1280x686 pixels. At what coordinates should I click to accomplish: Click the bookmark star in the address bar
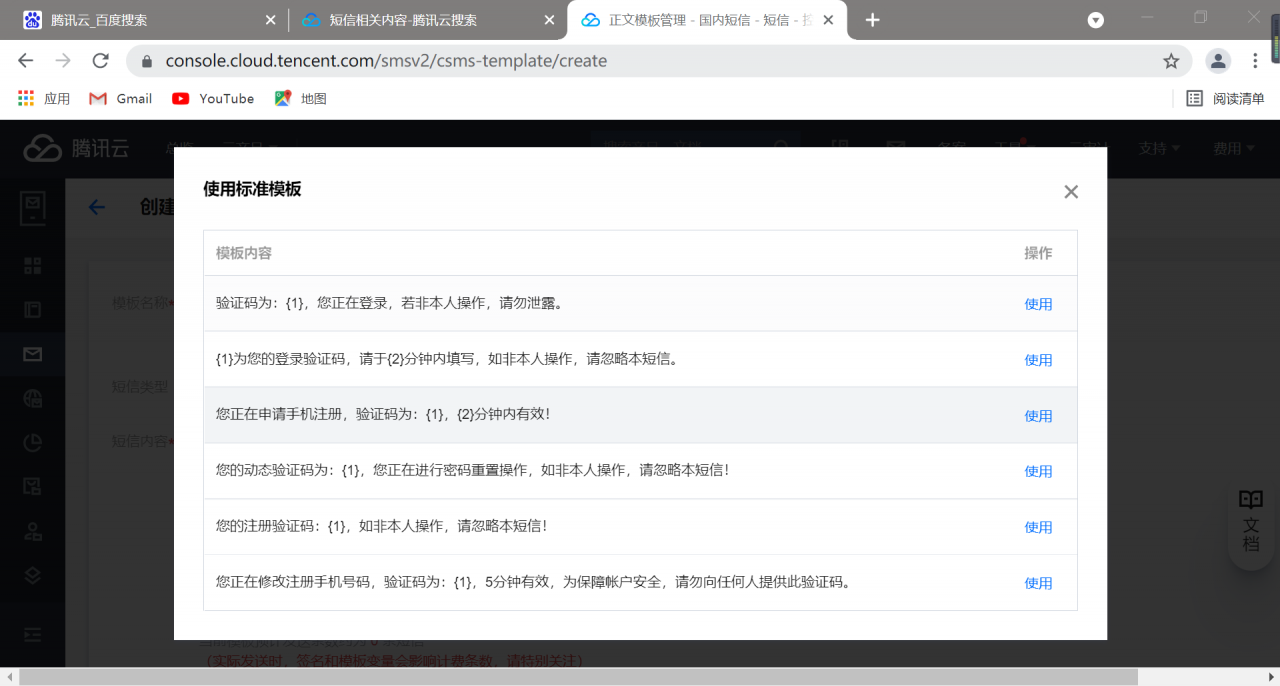[1171, 61]
